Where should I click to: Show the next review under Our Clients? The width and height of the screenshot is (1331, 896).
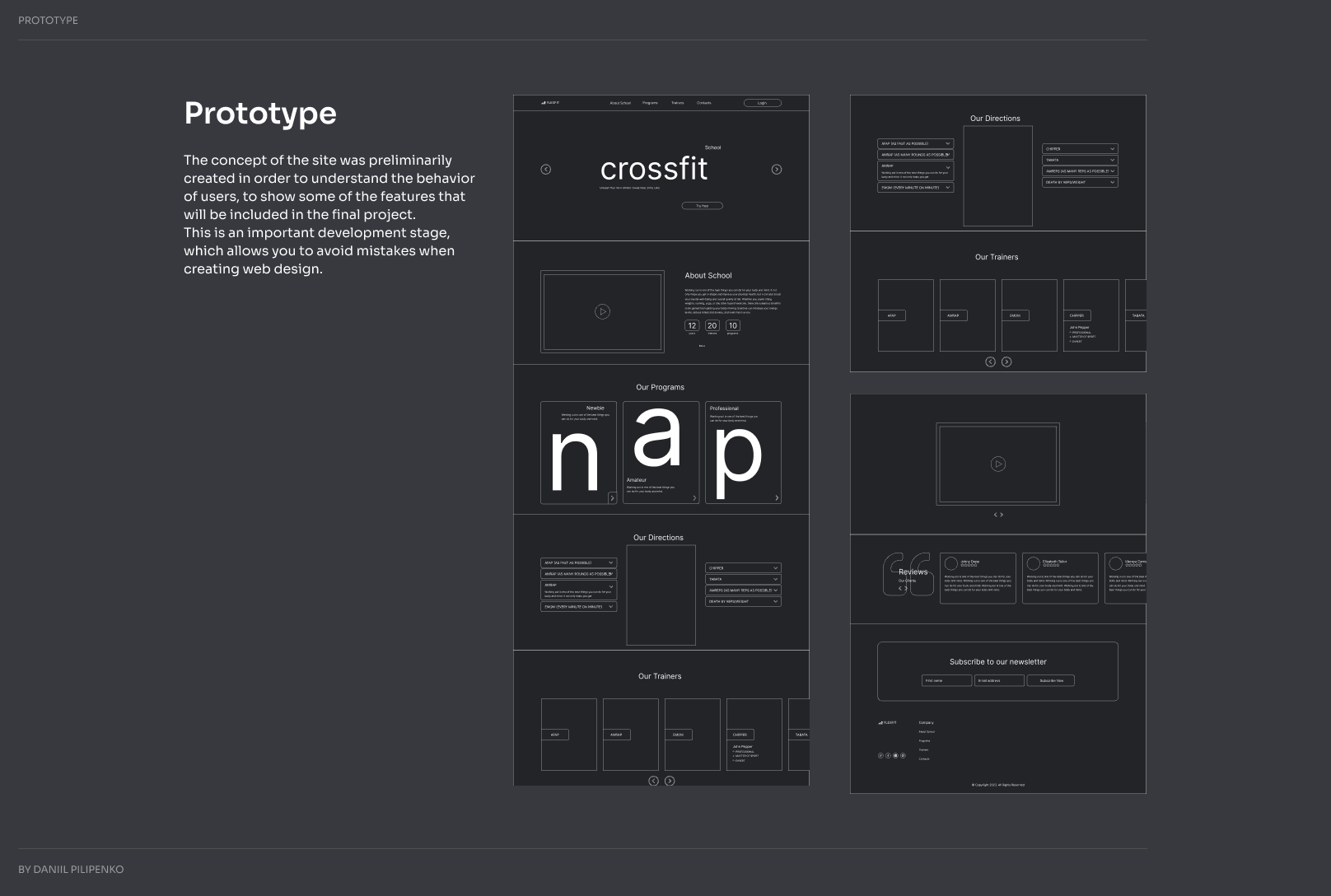pyautogui.click(x=906, y=589)
